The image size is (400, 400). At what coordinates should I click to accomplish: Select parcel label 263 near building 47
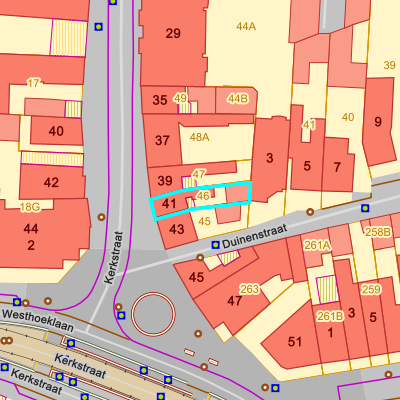click(x=249, y=289)
